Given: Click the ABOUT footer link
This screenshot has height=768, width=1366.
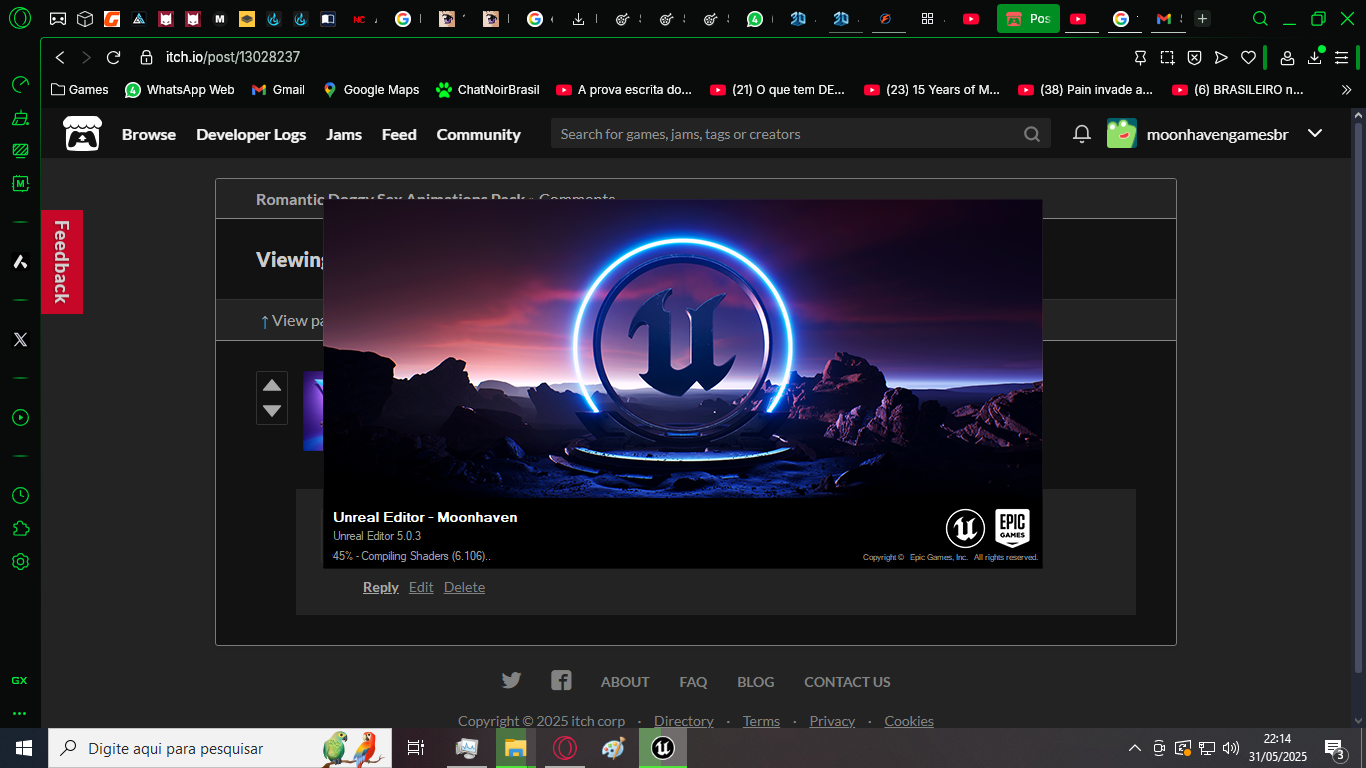Looking at the screenshot, I should (x=625, y=682).
